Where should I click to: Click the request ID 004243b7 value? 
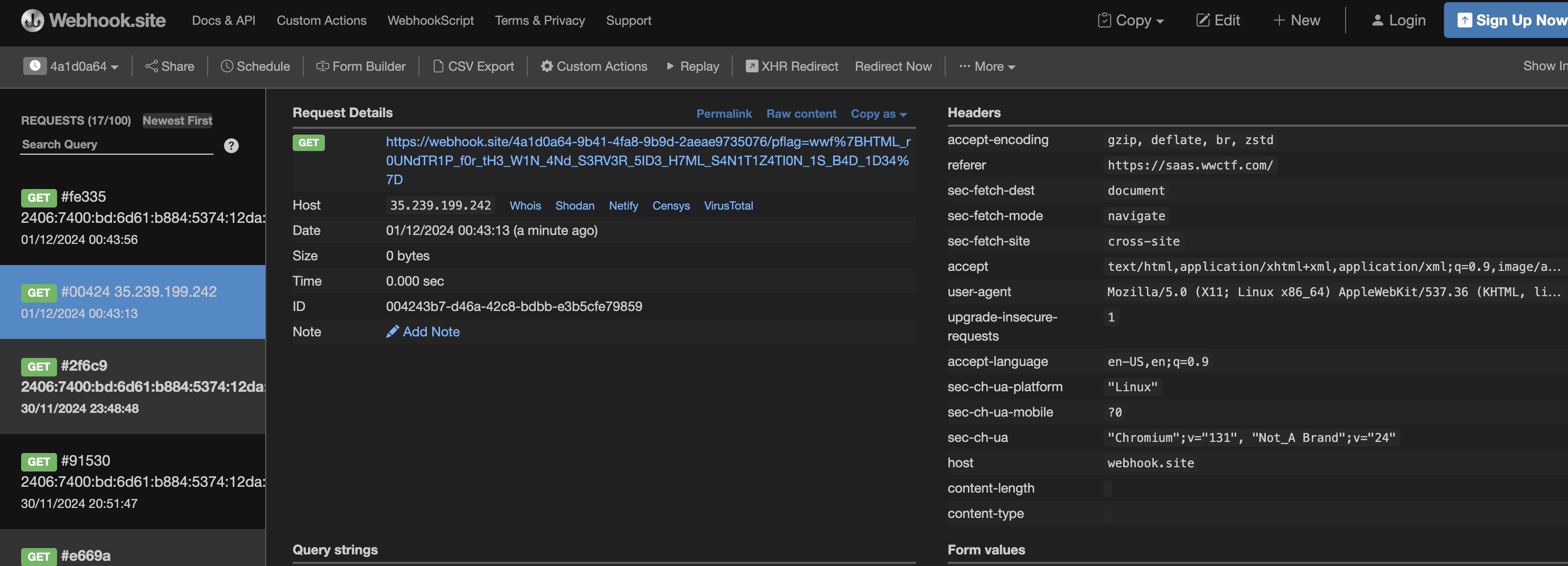click(x=514, y=306)
